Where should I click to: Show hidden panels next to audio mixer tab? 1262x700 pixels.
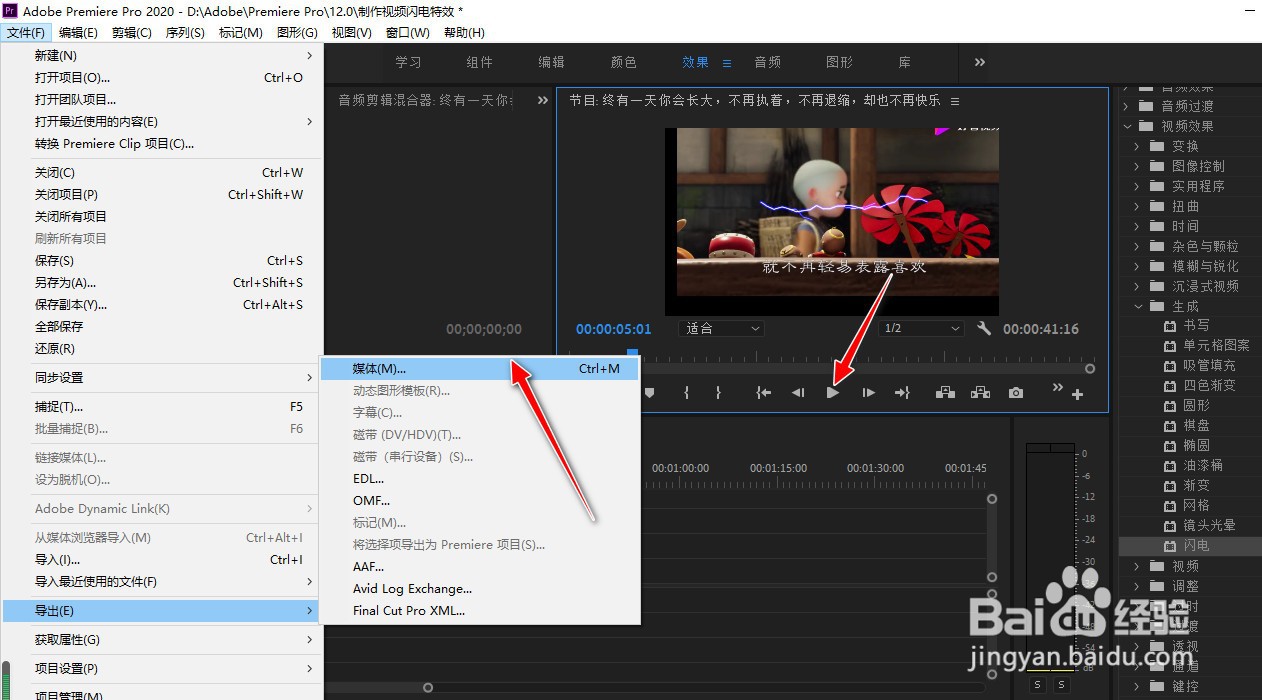coord(543,100)
